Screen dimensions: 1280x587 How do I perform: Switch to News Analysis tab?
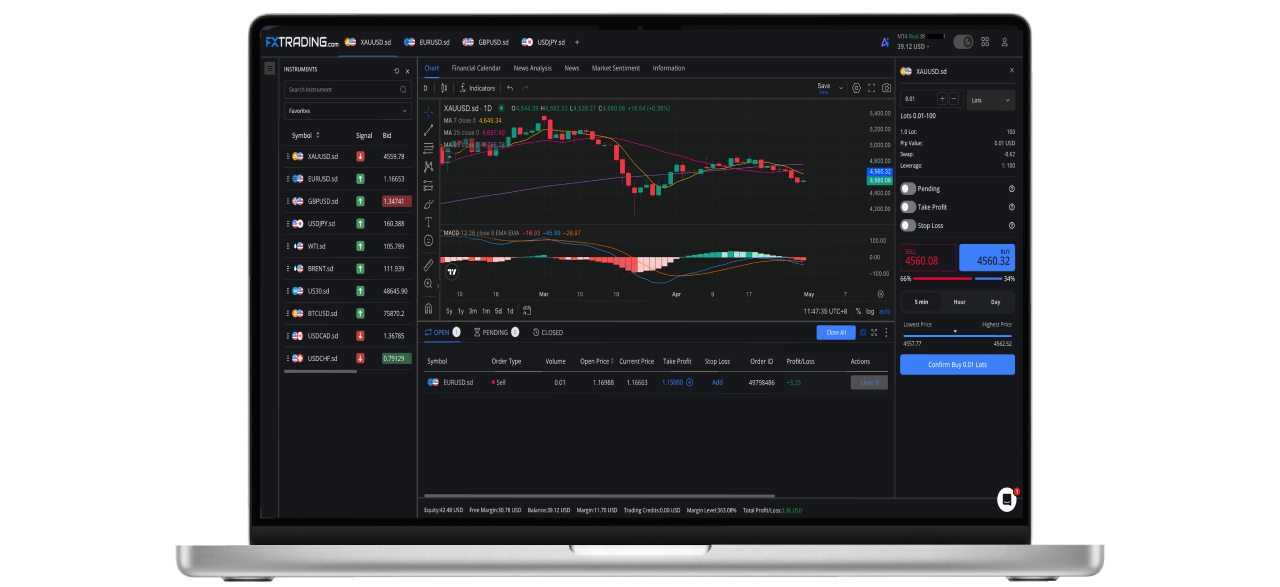[x=533, y=68]
